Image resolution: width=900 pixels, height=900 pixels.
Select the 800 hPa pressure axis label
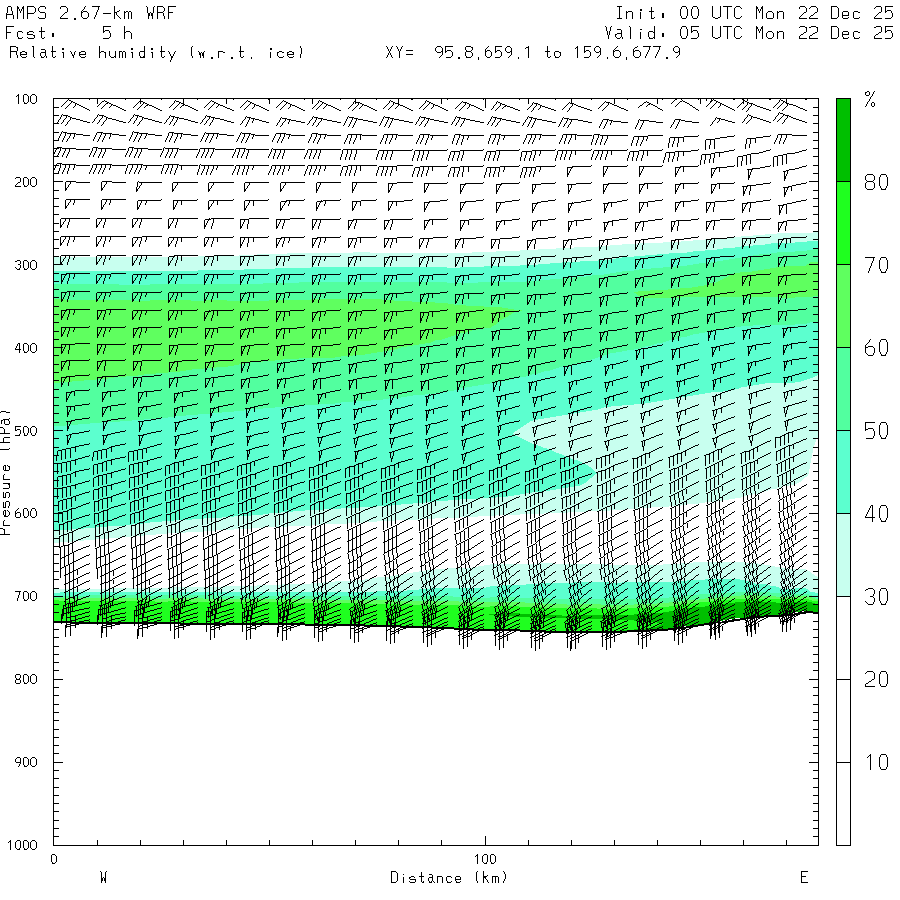pos(26,679)
